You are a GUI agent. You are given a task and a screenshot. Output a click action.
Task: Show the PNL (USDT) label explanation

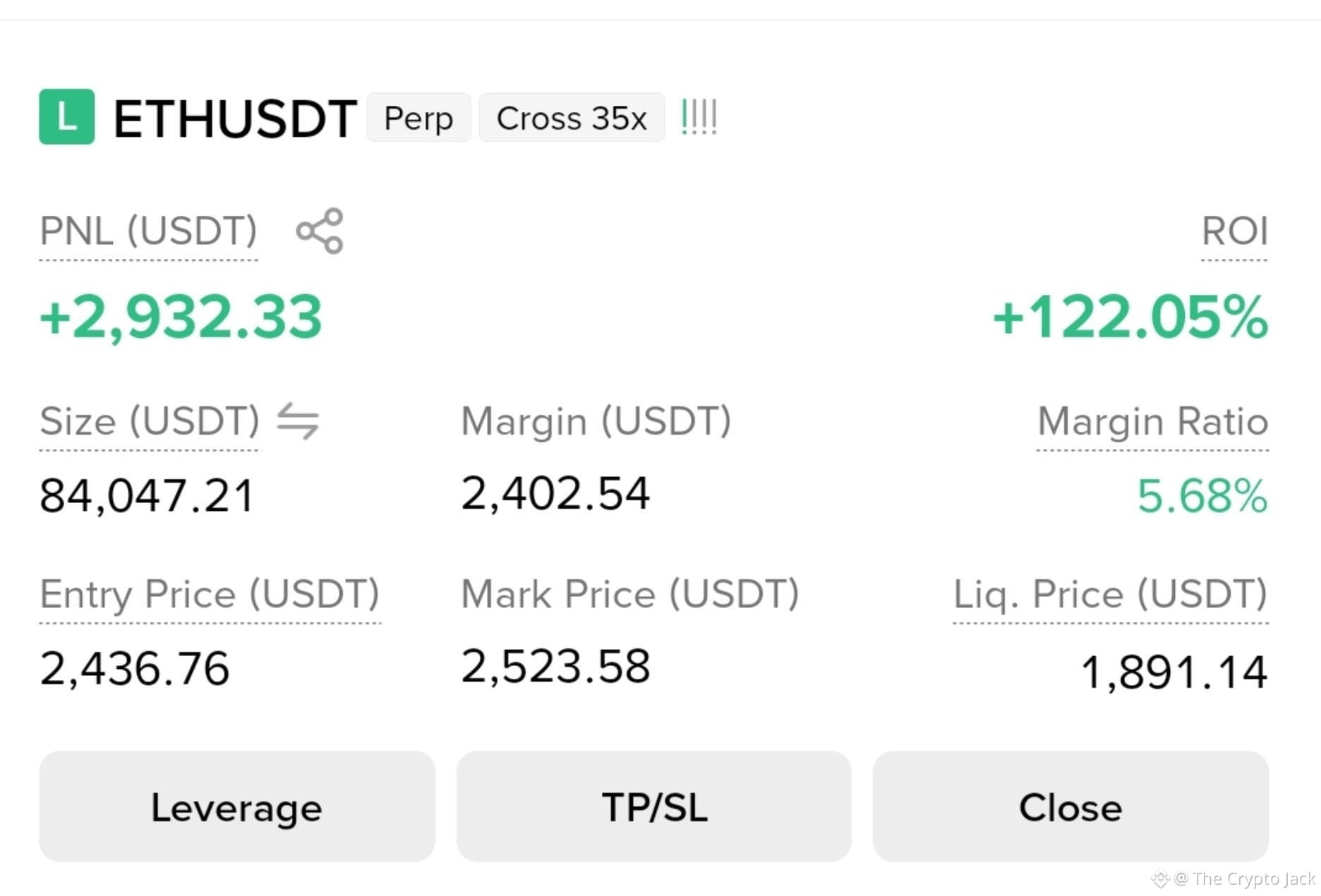[x=148, y=231]
